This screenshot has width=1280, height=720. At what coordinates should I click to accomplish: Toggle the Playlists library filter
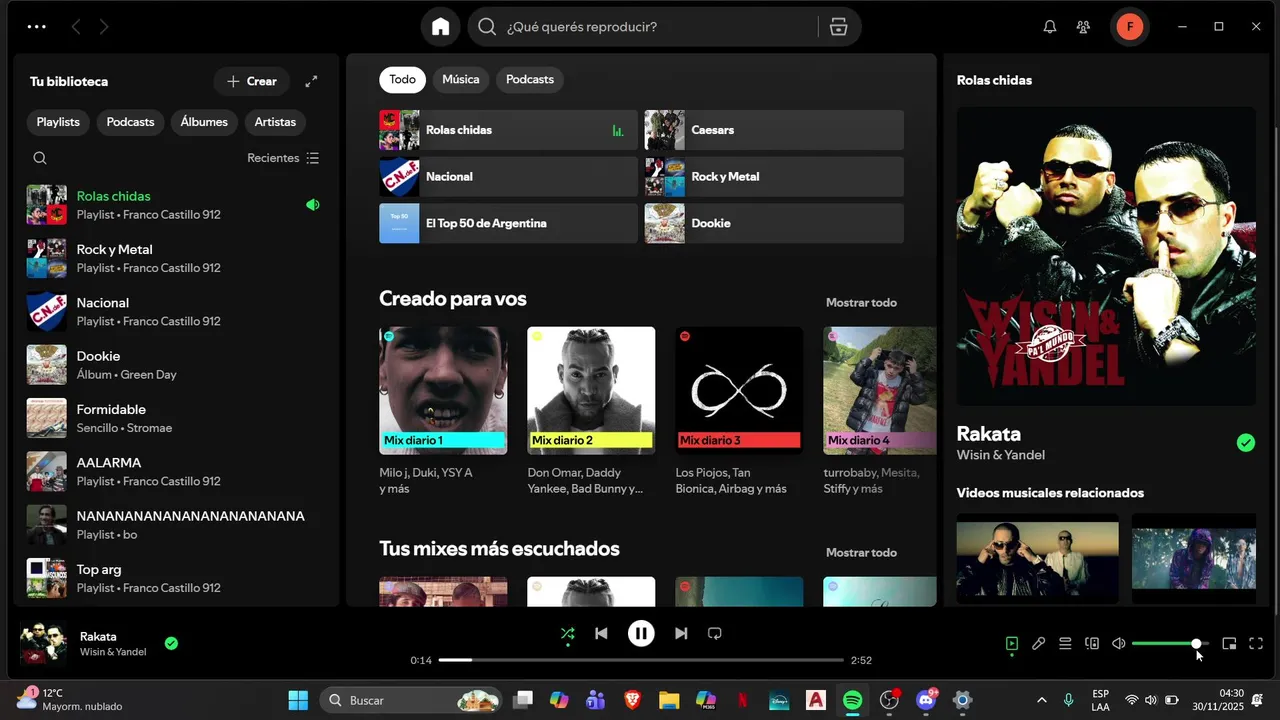pos(58,122)
